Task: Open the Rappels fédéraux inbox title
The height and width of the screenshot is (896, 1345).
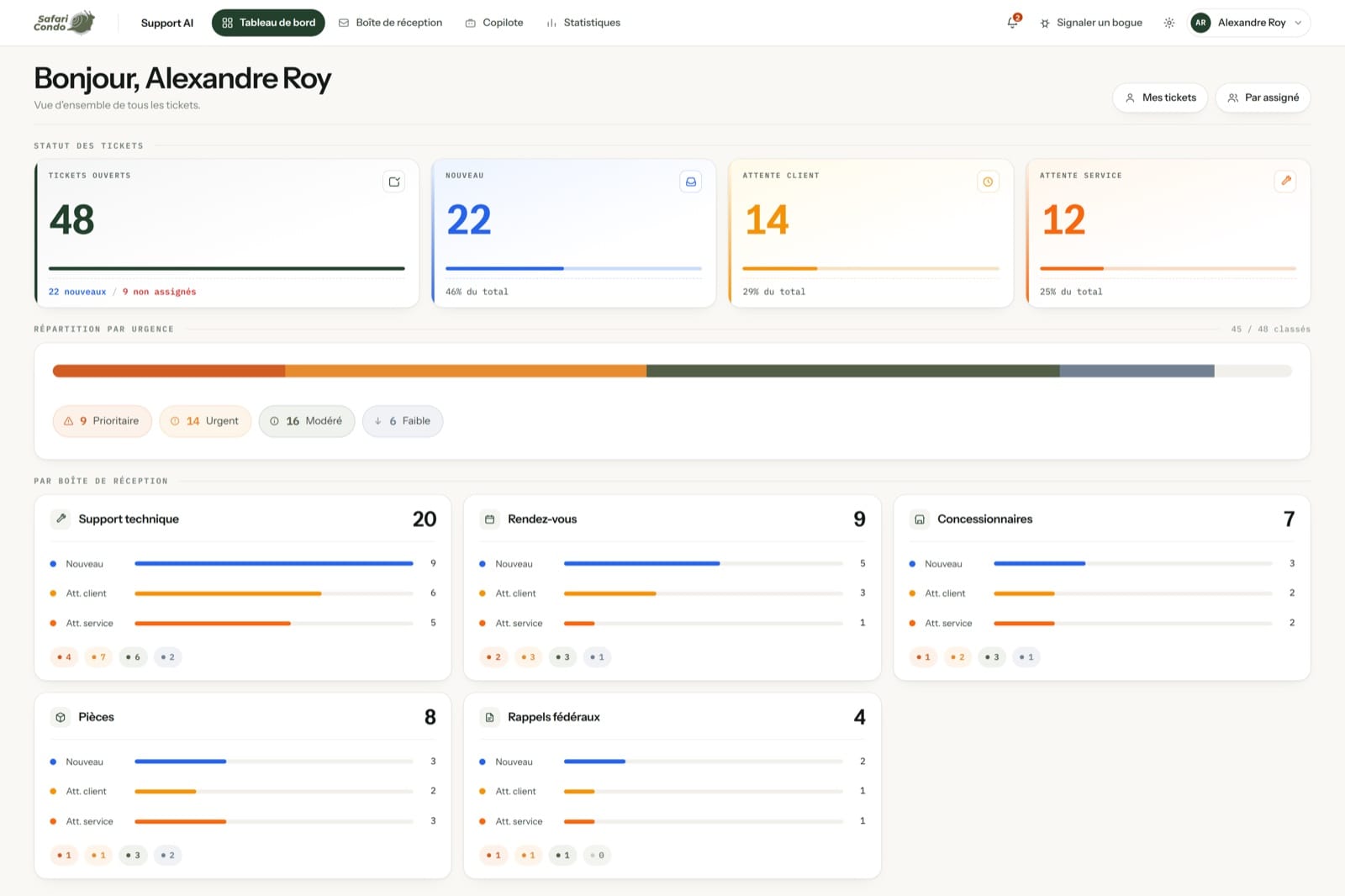Action: pos(554,717)
